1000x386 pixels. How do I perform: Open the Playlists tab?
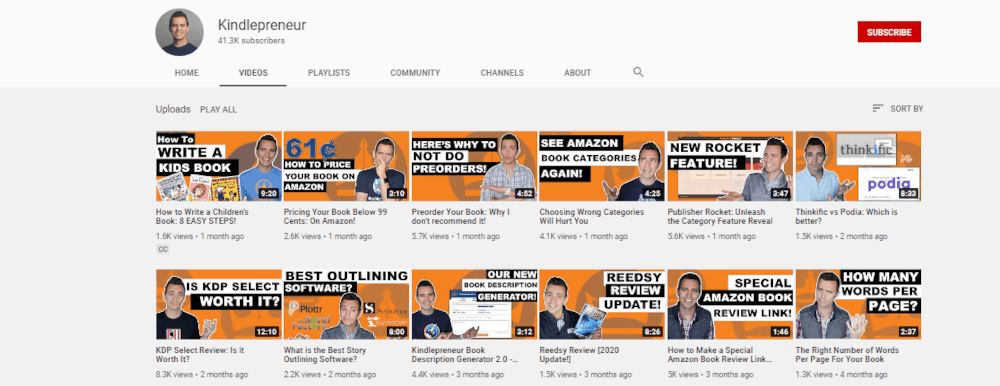click(x=329, y=73)
